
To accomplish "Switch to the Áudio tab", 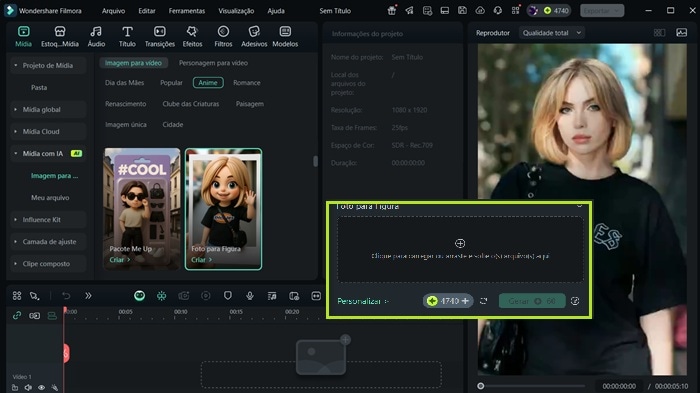I will (x=96, y=37).
